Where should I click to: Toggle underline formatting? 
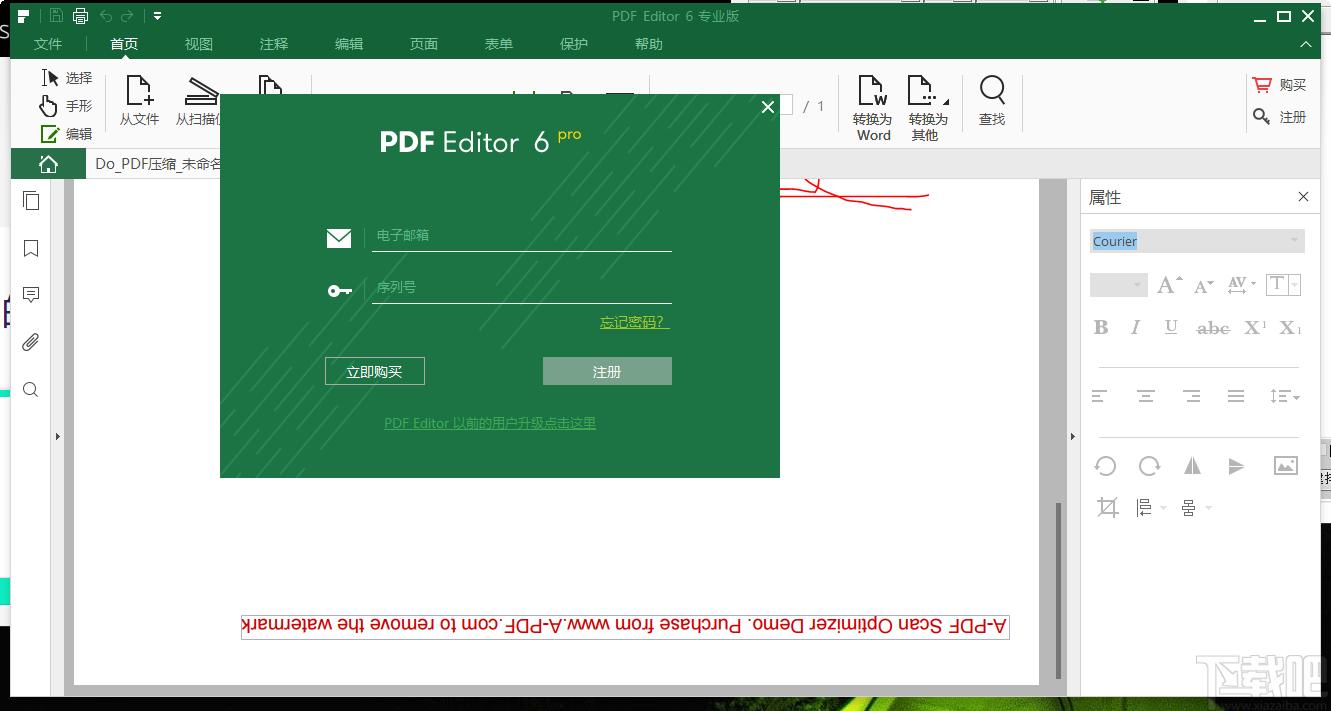1171,327
